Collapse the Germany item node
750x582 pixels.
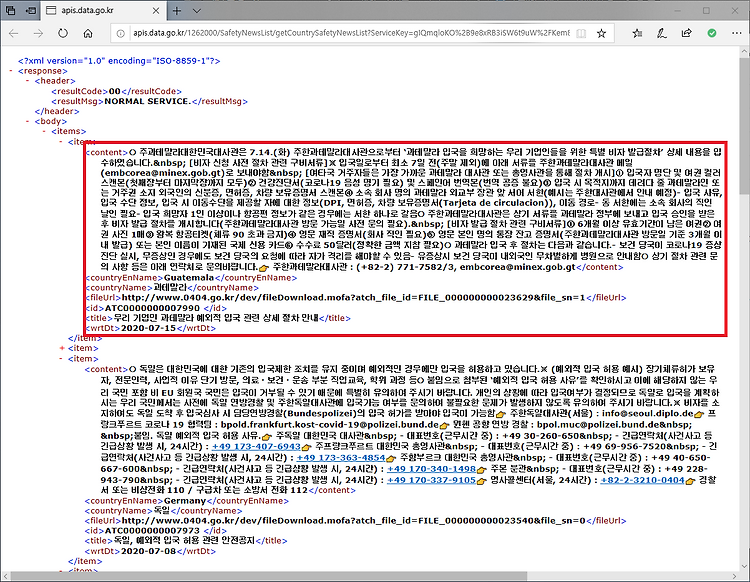(62, 359)
